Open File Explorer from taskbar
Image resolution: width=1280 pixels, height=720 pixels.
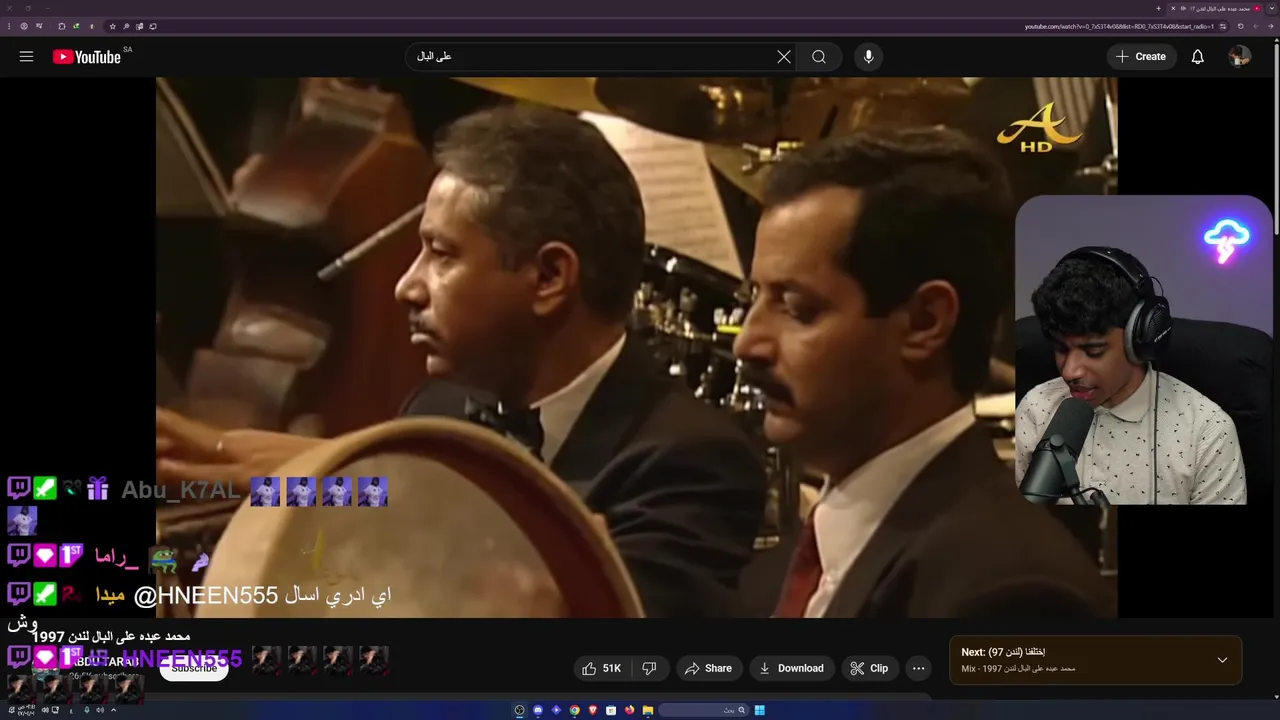(x=648, y=710)
